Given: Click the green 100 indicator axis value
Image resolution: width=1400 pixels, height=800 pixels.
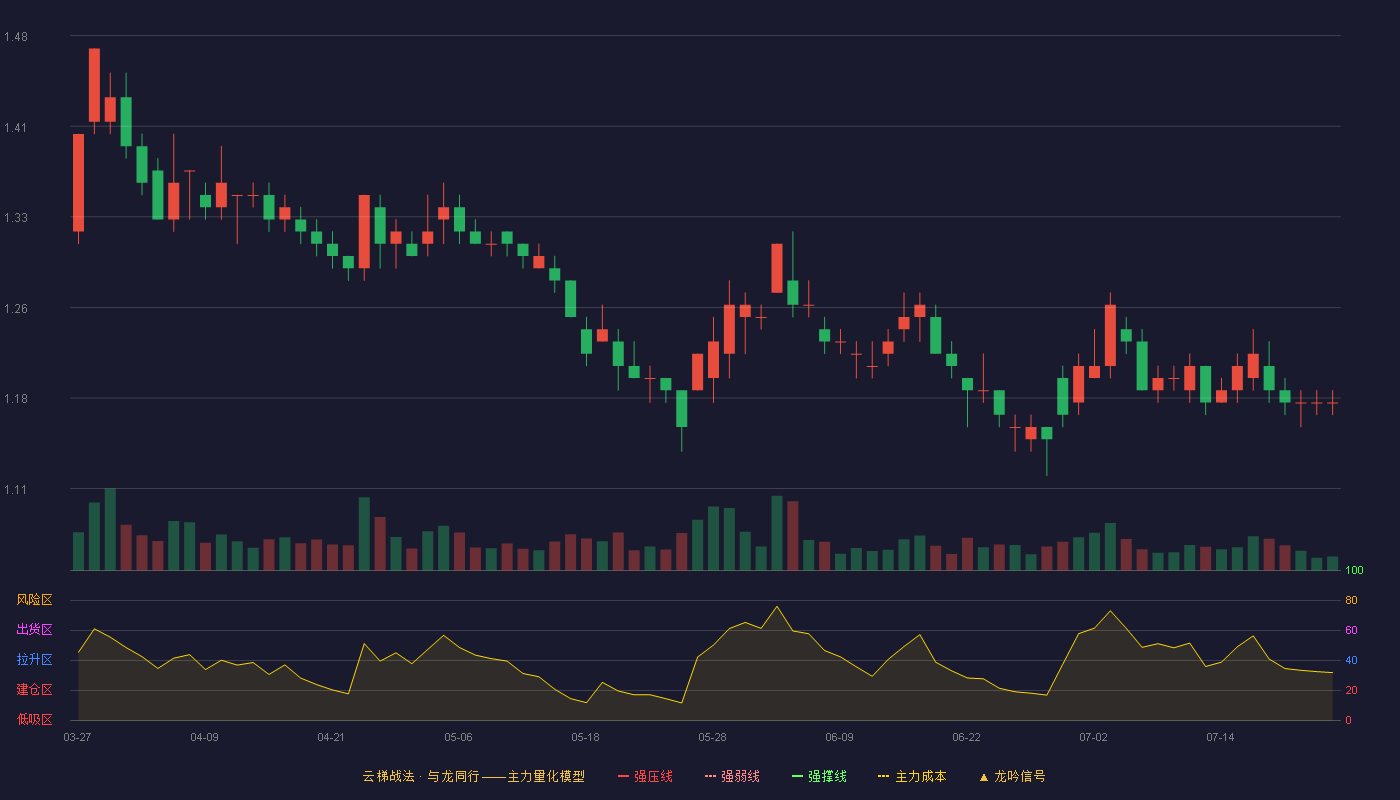Looking at the screenshot, I should (x=1354, y=571).
